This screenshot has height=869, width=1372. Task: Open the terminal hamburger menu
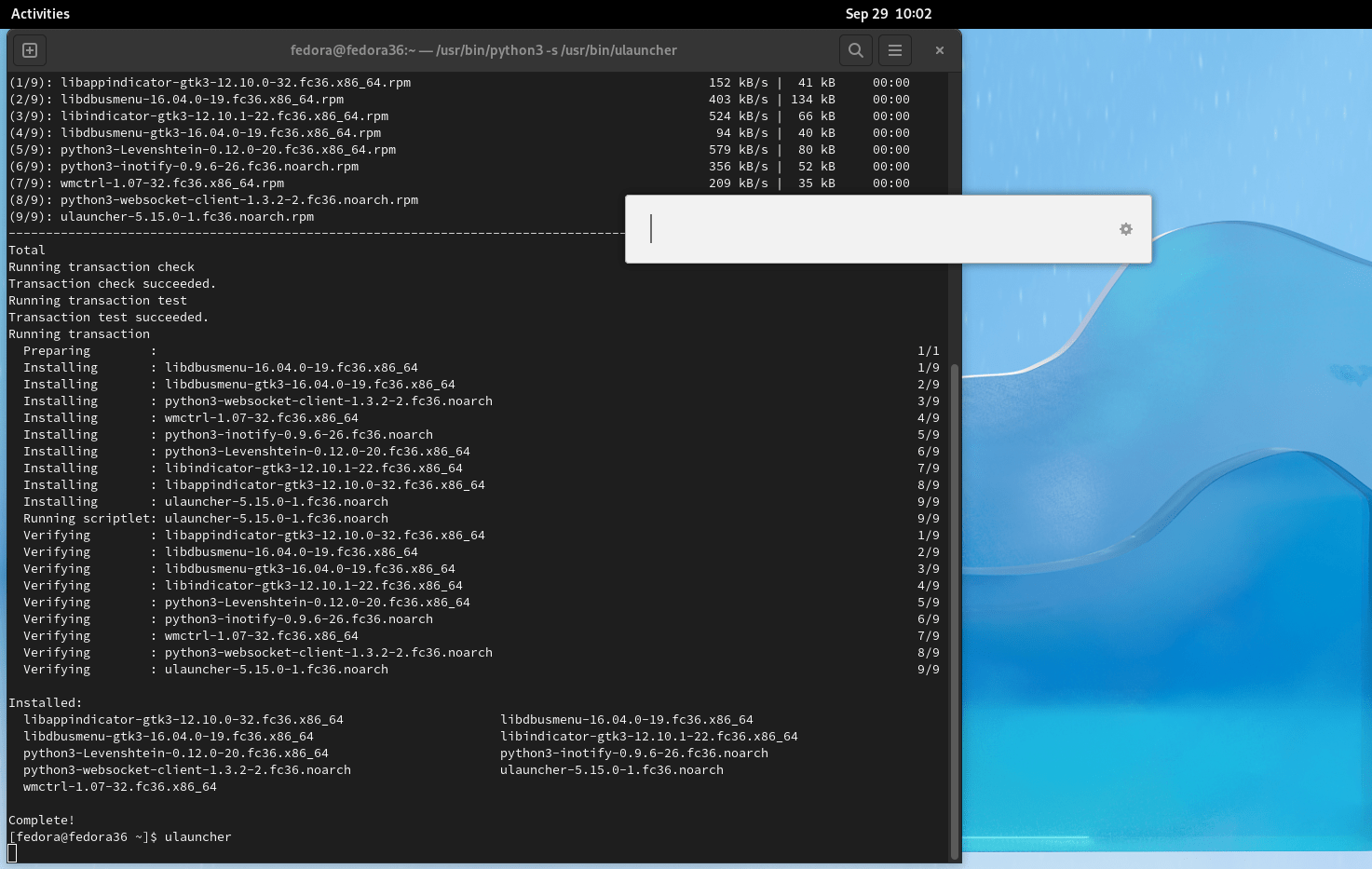tap(895, 50)
